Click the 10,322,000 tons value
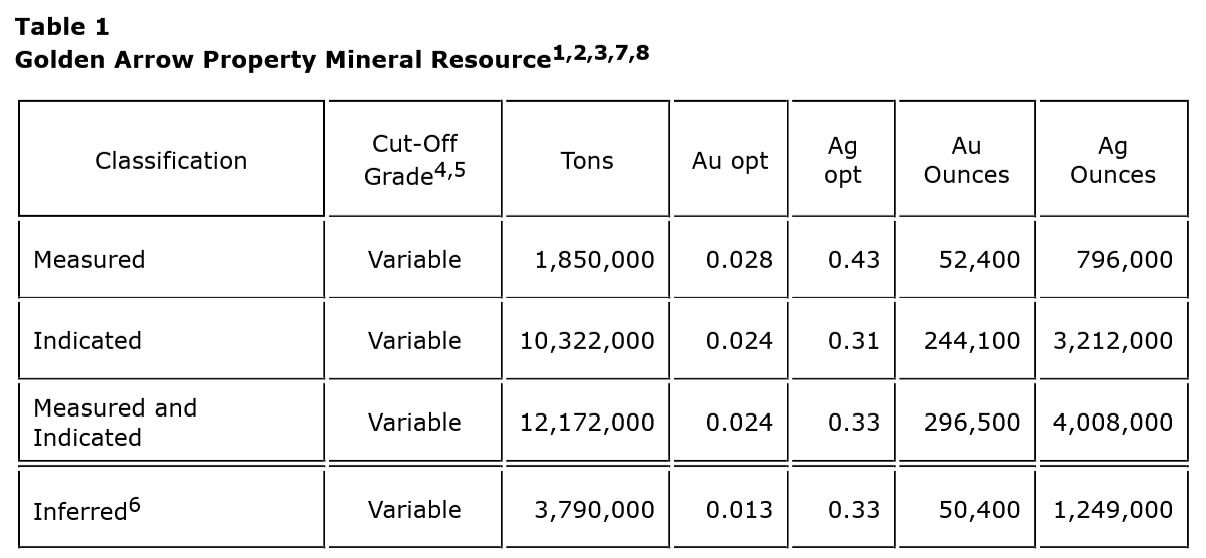This screenshot has width=1206, height=558. coord(587,341)
